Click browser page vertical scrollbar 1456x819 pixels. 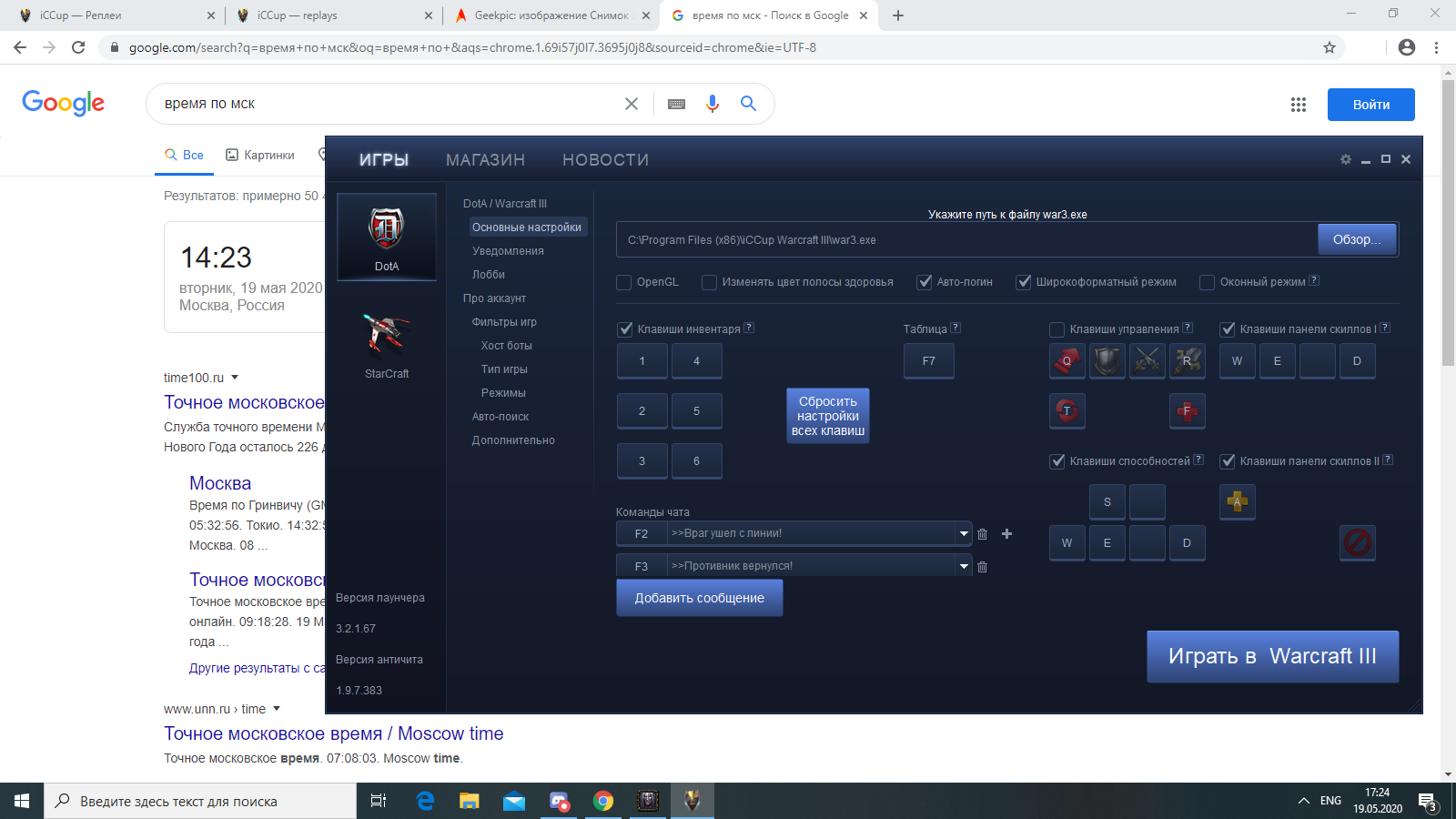pos(1448,223)
